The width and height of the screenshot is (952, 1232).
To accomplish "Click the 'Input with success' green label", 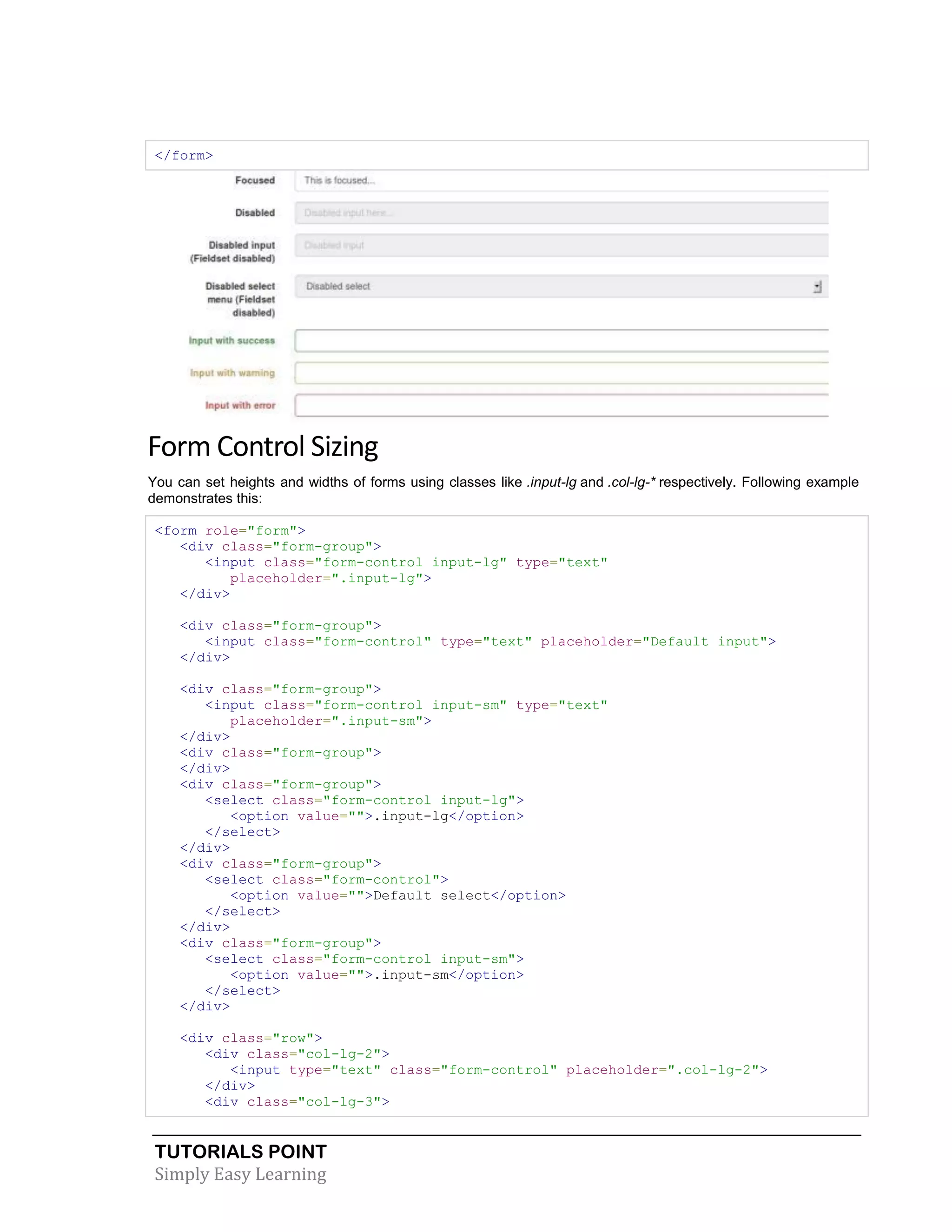I will point(232,341).
